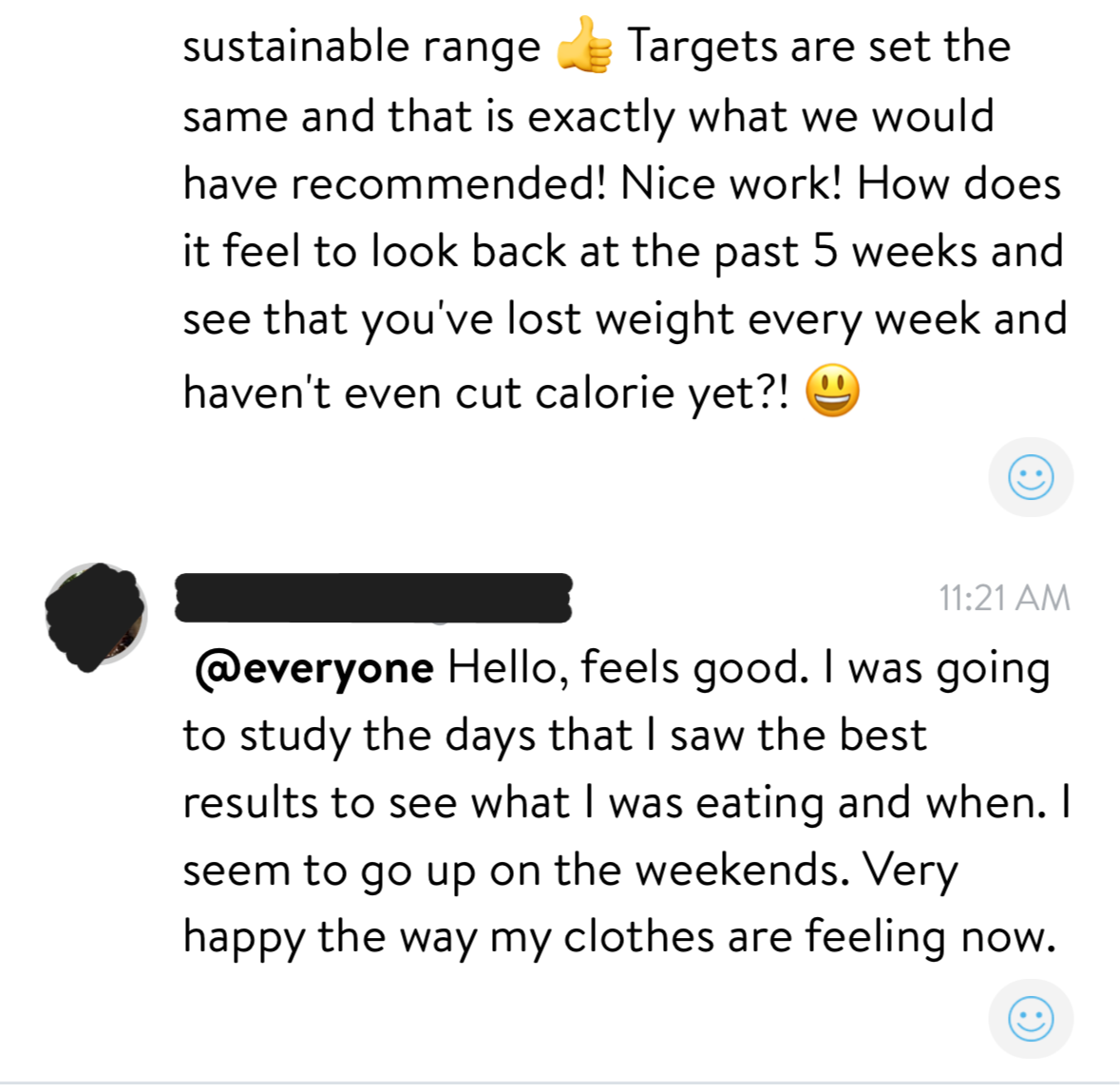Image resolution: width=1120 pixels, height=1091 pixels.
Task: Add reaction to the calorie question message
Action: click(x=1031, y=477)
